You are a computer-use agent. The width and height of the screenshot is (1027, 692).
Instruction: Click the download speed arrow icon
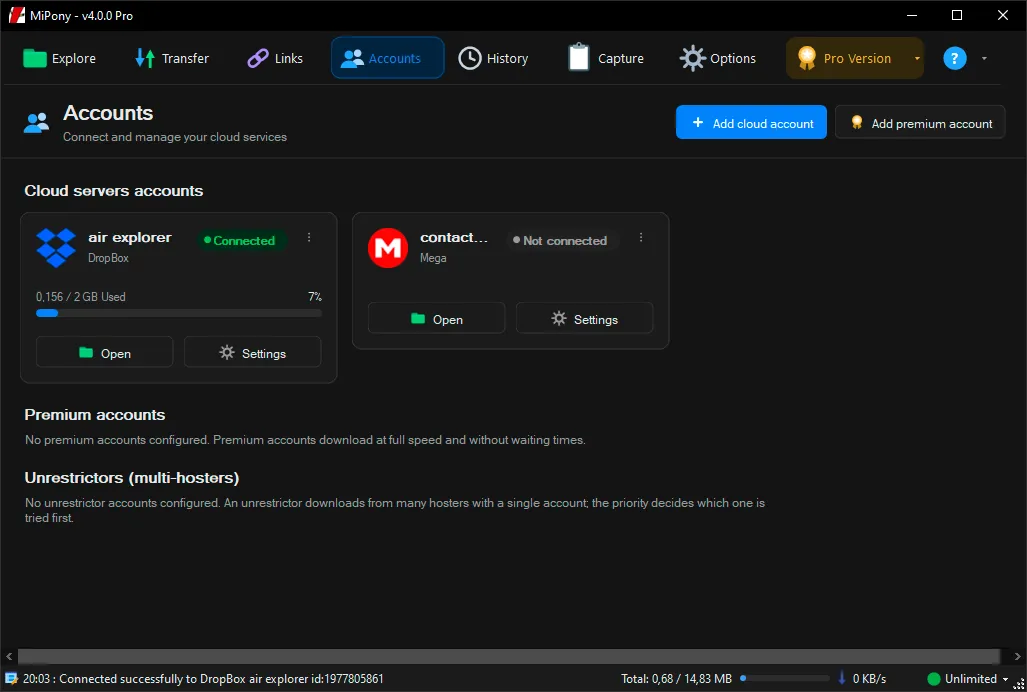(842, 679)
